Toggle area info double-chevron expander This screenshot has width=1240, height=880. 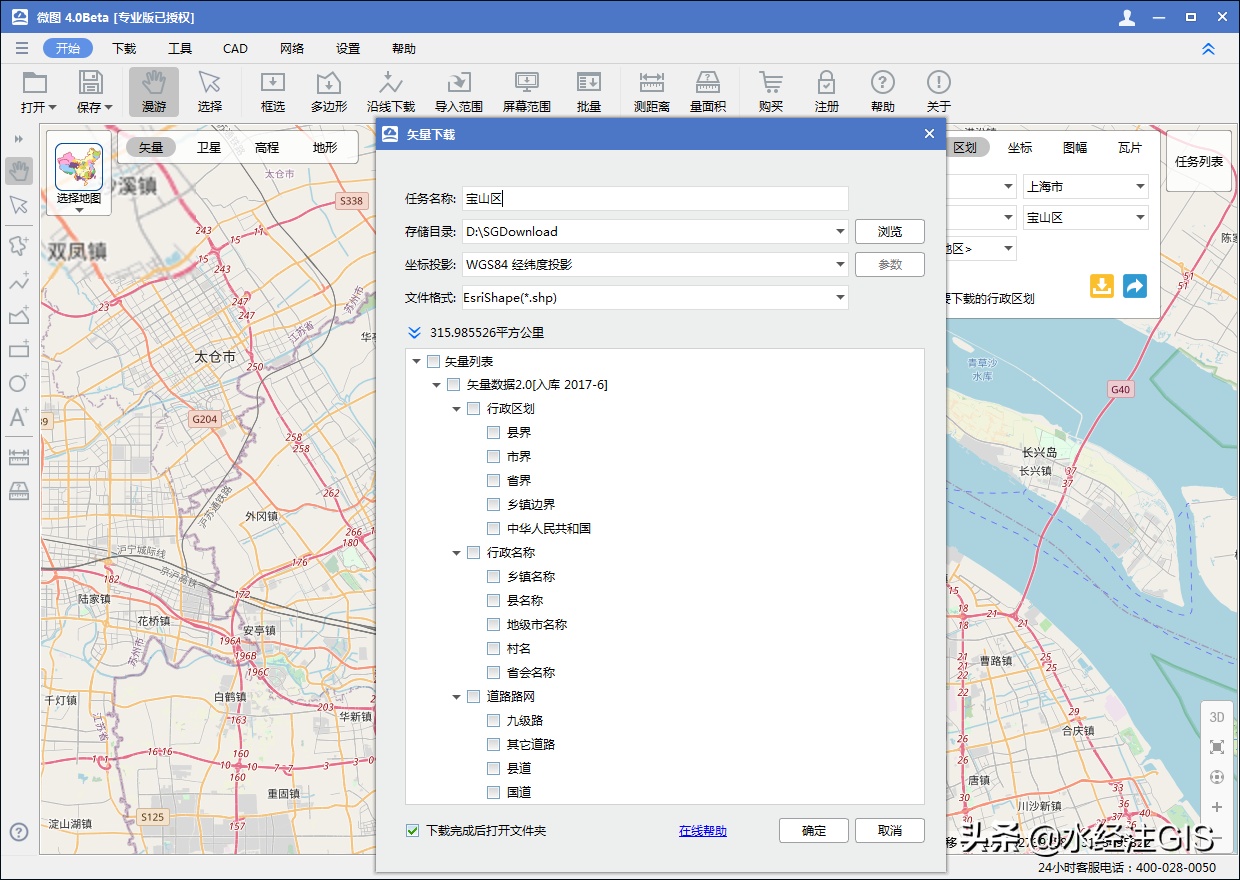point(414,333)
